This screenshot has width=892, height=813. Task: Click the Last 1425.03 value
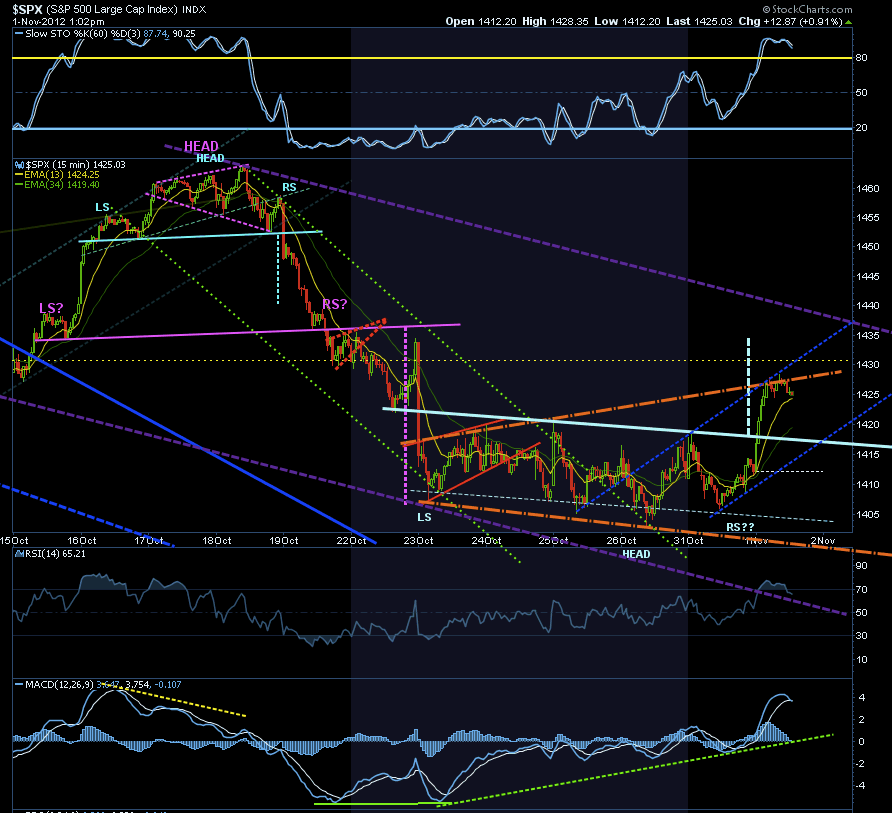pyautogui.click(x=699, y=21)
